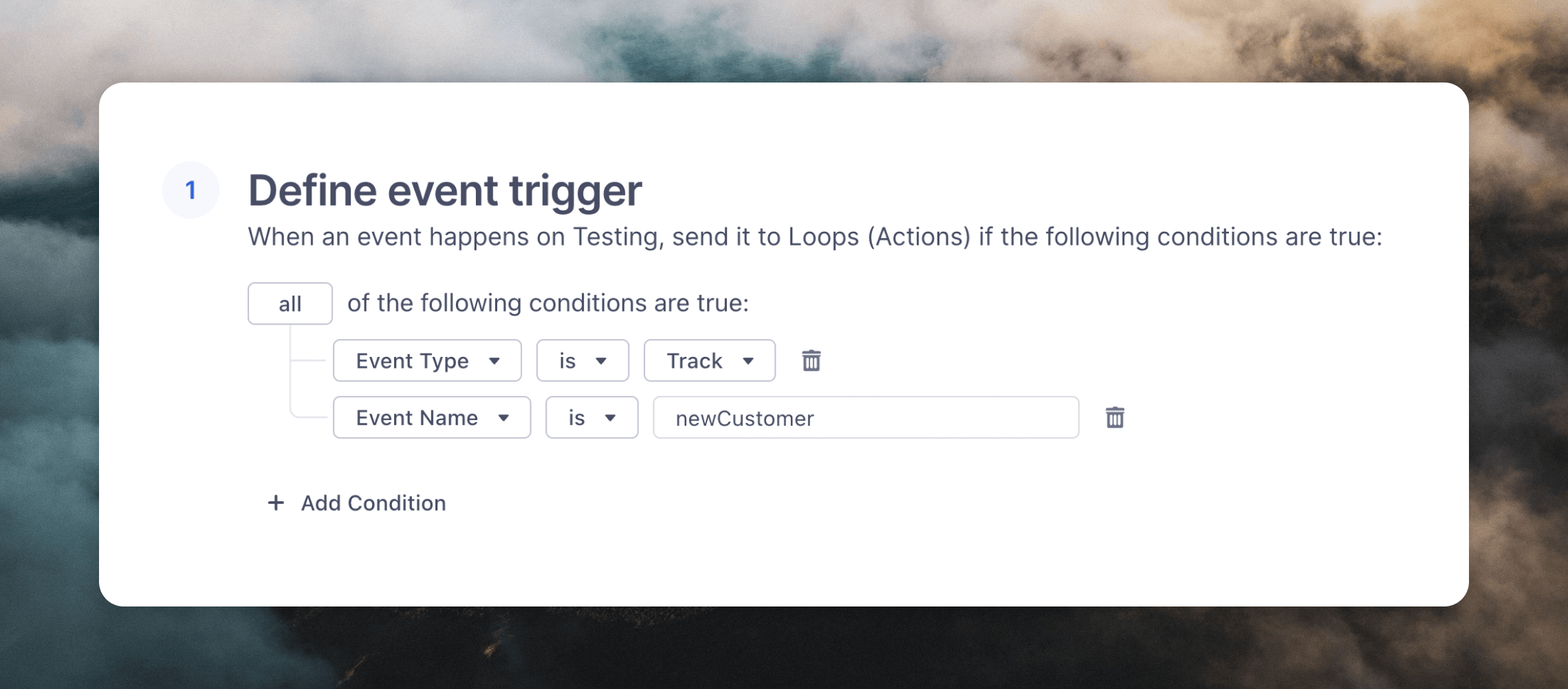Focus the newCustomer event name field
This screenshot has width=1568, height=689.
[x=866, y=417]
